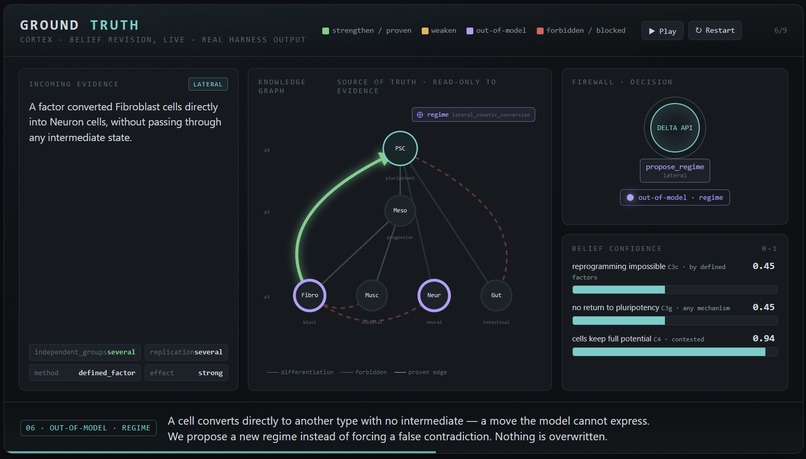Click the KNOWLEDGE GRAPH heading
Image resolution: width=806 pixels, height=459 pixels.
282,86
